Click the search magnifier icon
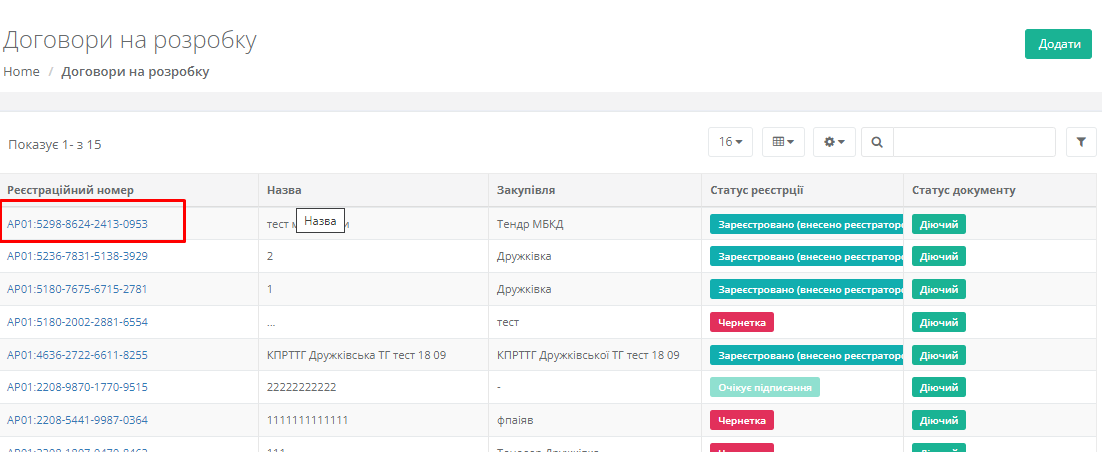This screenshot has width=1102, height=452. point(877,142)
